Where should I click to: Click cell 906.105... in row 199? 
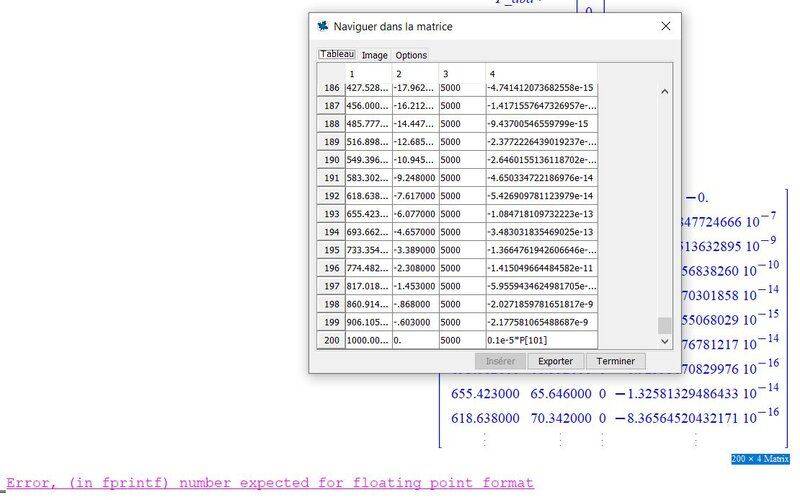pyautogui.click(x=368, y=322)
